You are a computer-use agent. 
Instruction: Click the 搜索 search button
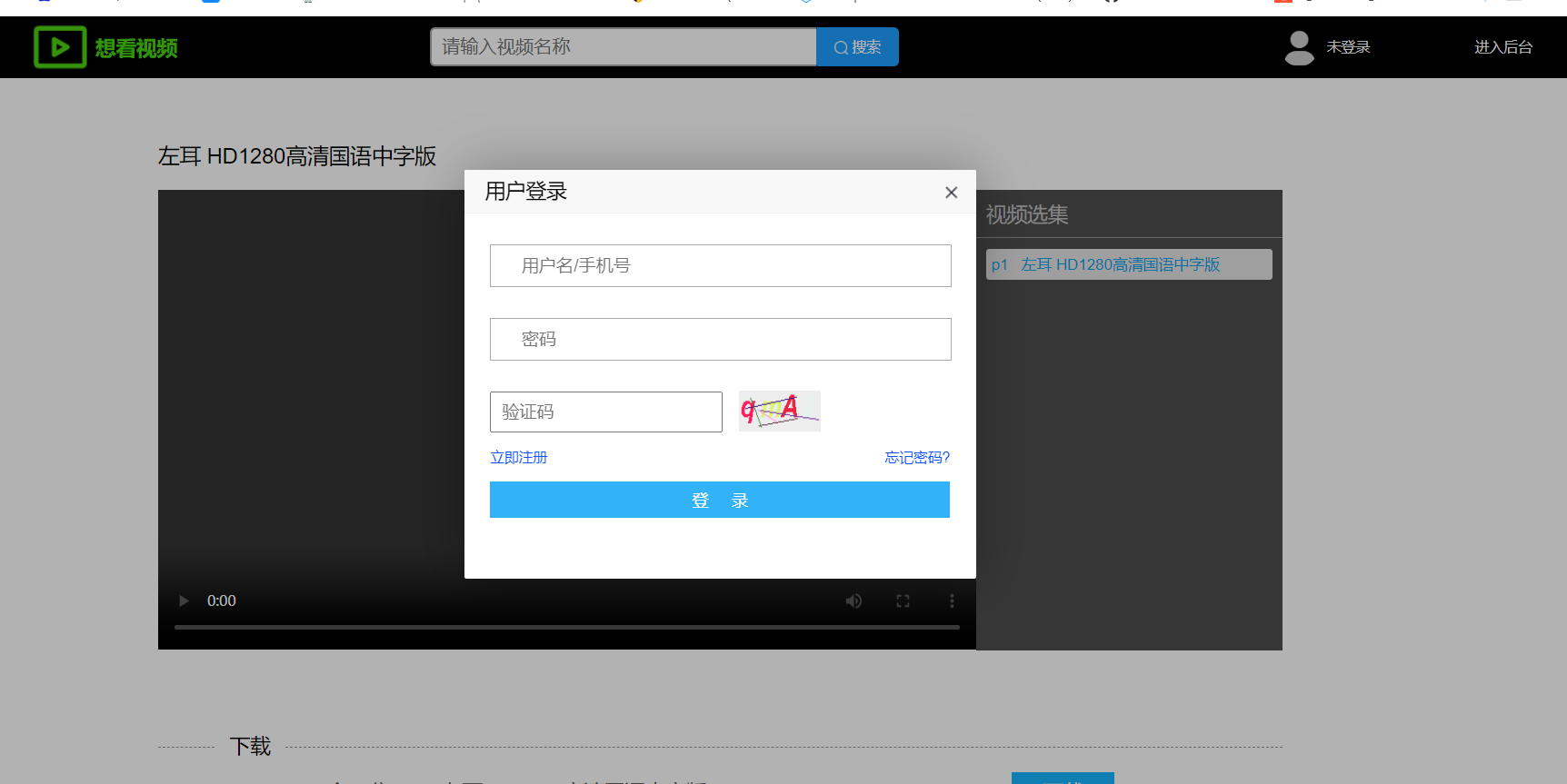point(857,47)
